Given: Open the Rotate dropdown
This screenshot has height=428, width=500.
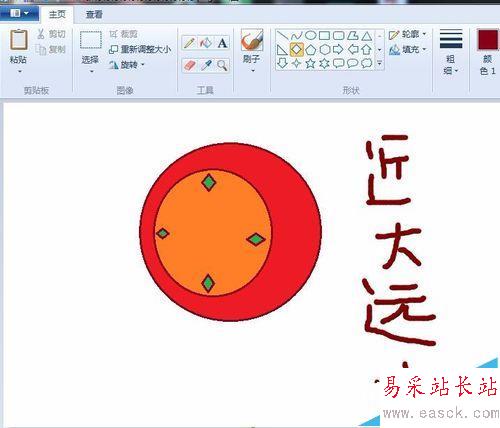Looking at the screenshot, I should (127, 65).
